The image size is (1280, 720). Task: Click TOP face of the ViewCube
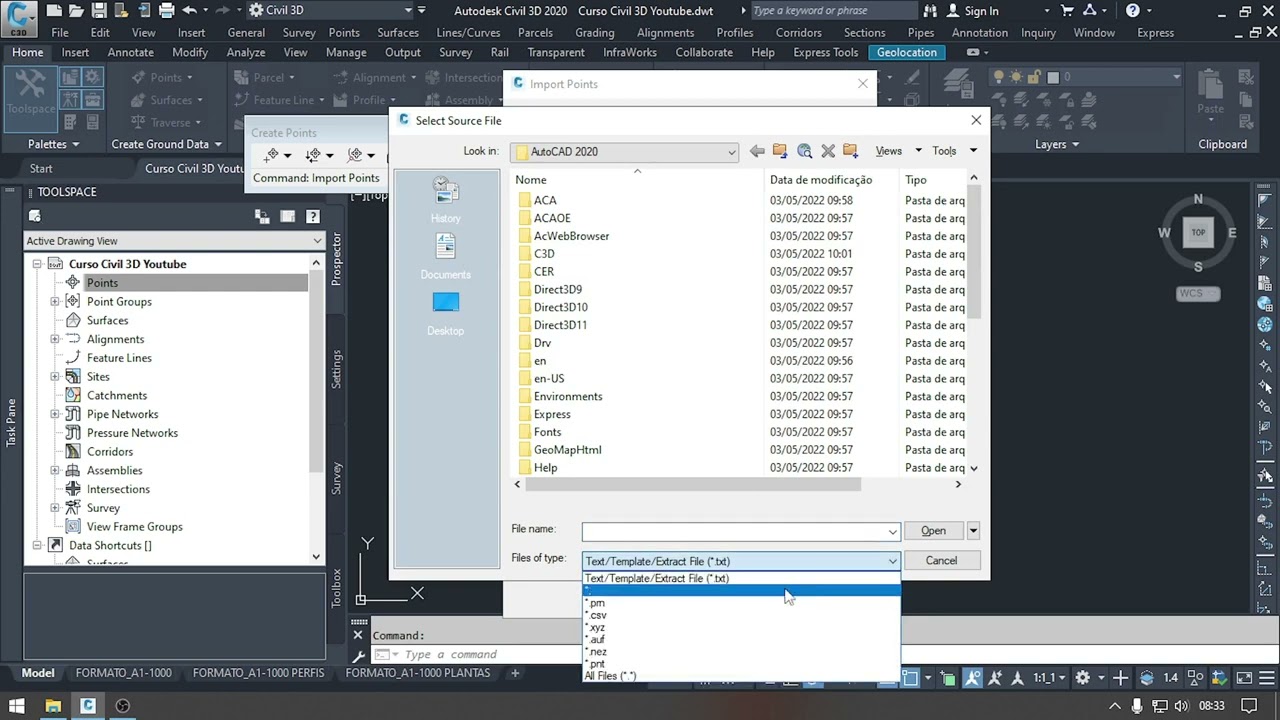coord(1198,232)
